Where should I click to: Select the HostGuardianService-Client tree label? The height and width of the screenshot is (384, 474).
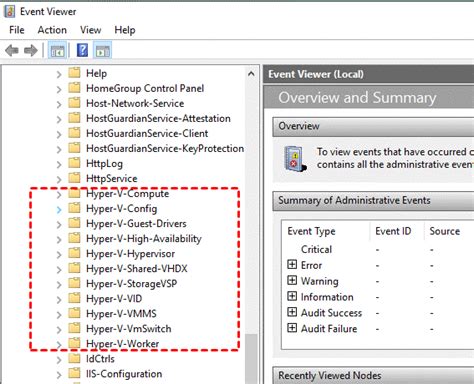click(x=147, y=133)
